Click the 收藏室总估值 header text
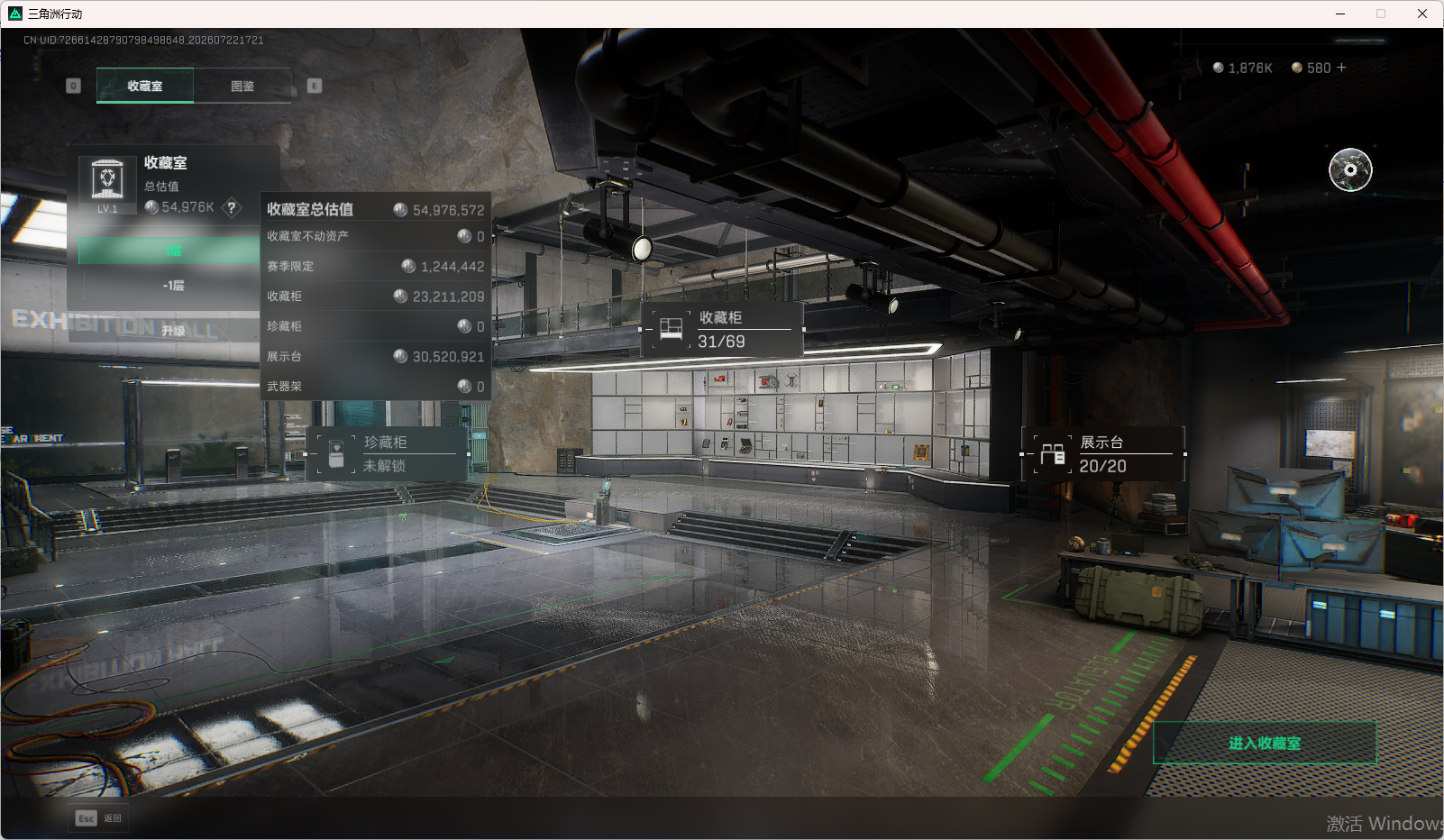This screenshot has width=1444, height=840. point(310,209)
